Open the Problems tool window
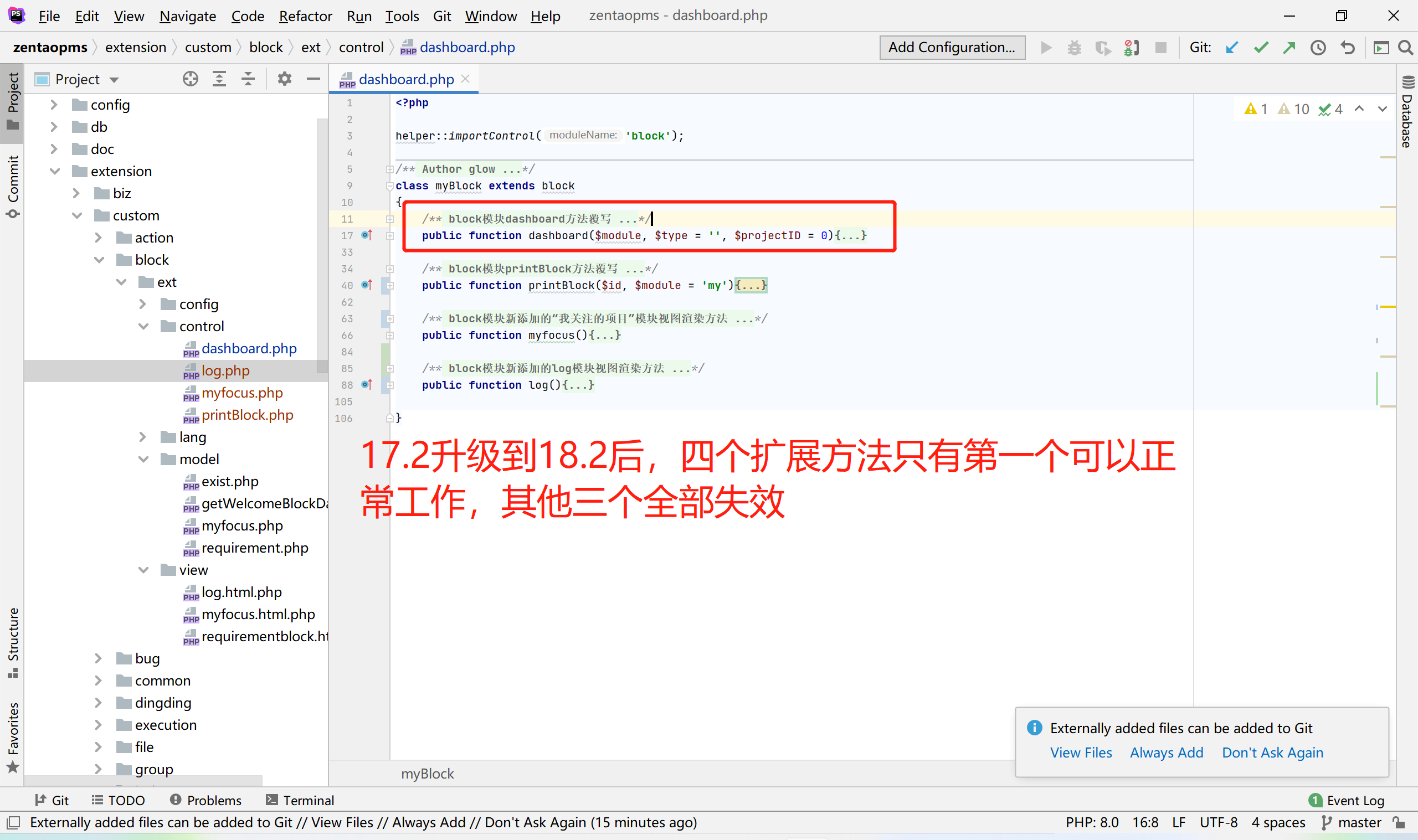 (x=205, y=800)
